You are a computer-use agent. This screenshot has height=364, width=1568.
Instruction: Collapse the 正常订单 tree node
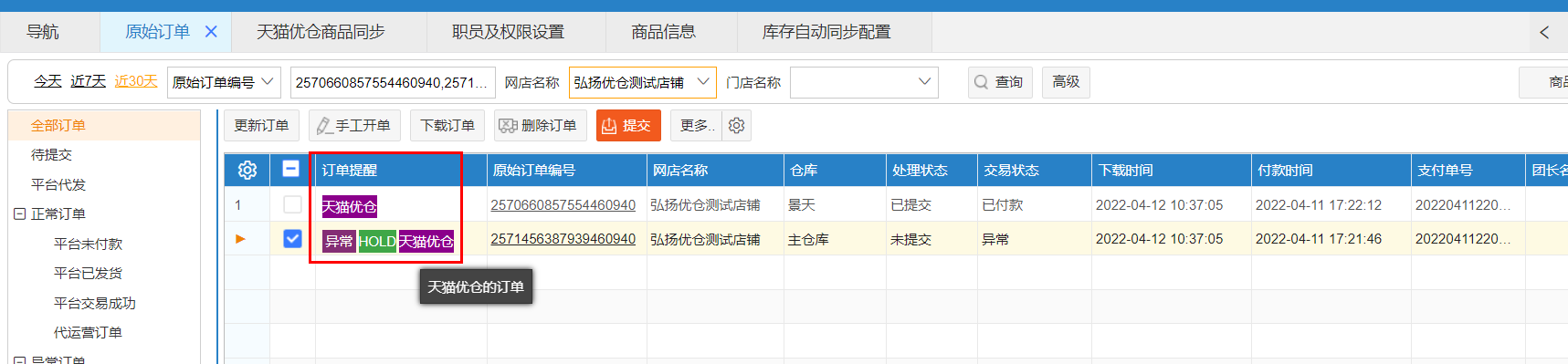pos(19,213)
